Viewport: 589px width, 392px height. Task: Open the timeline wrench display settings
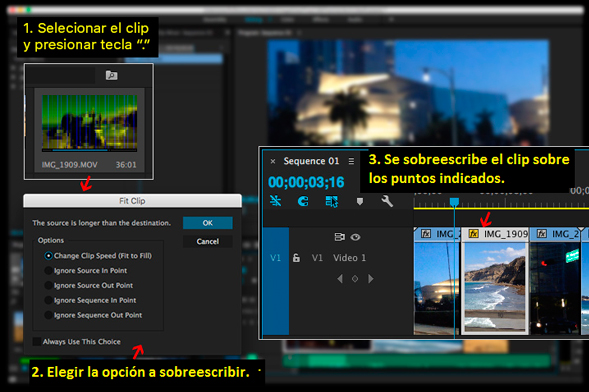387,201
